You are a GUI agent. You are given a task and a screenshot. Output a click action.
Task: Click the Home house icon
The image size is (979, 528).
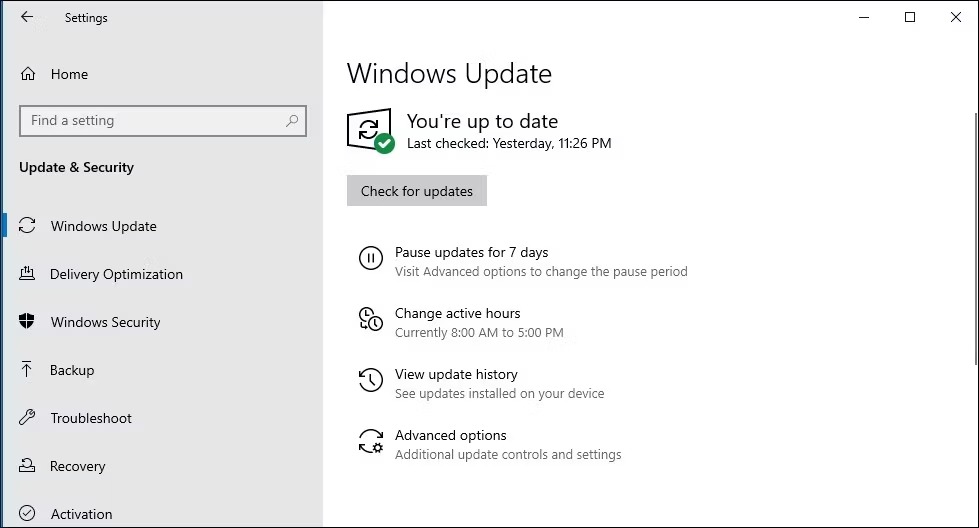click(27, 74)
